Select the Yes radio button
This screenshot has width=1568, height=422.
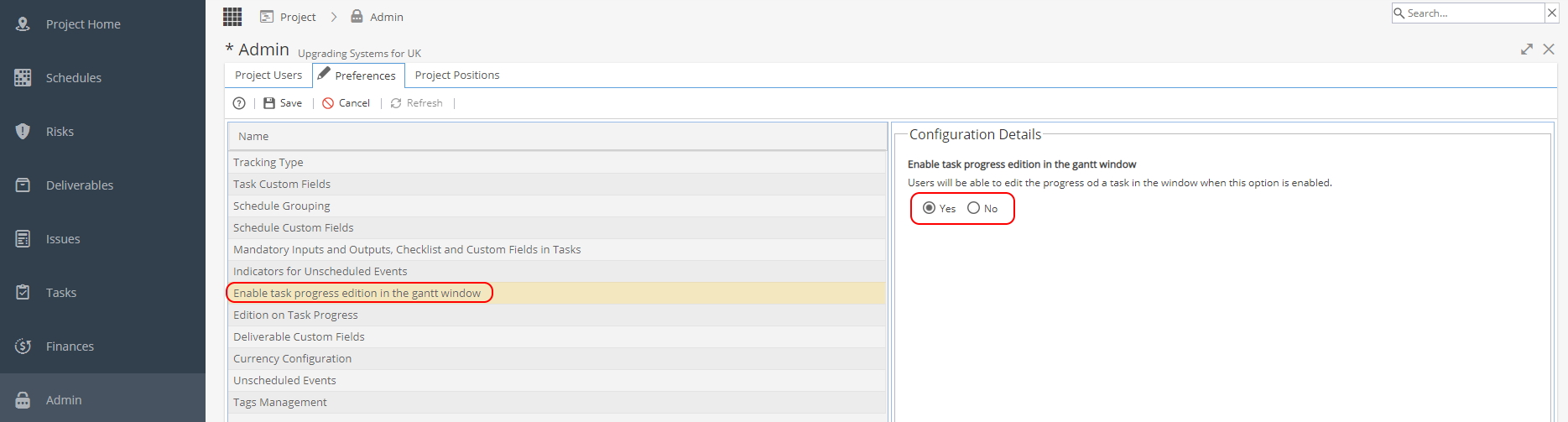tap(929, 208)
